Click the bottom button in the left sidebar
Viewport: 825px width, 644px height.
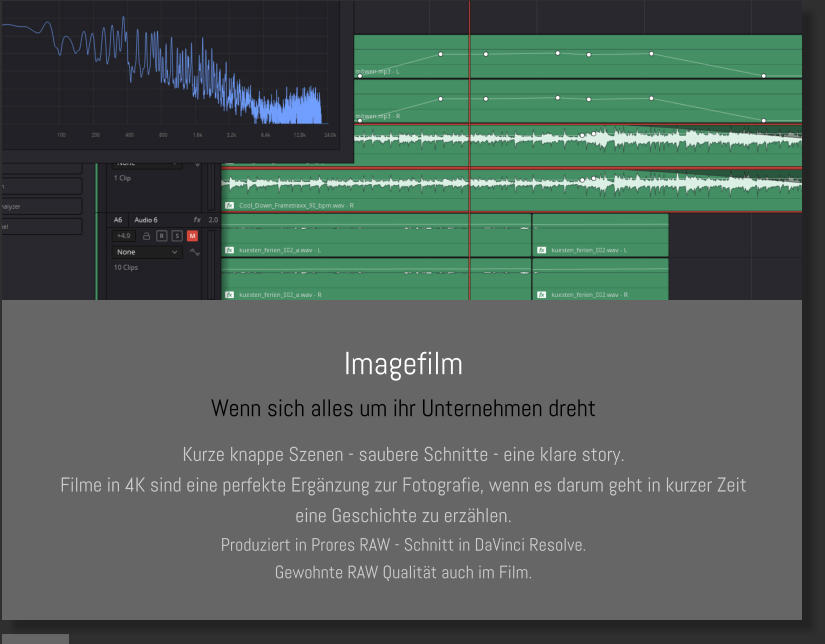pyautogui.click(x=40, y=226)
